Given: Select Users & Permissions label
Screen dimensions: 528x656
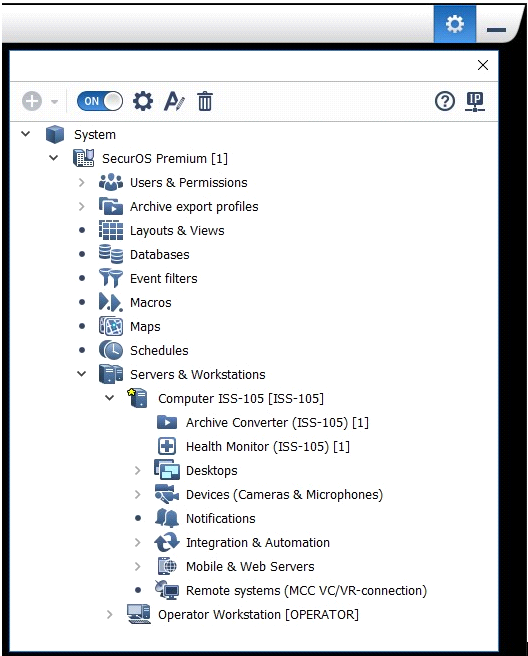Looking at the screenshot, I should (189, 182).
